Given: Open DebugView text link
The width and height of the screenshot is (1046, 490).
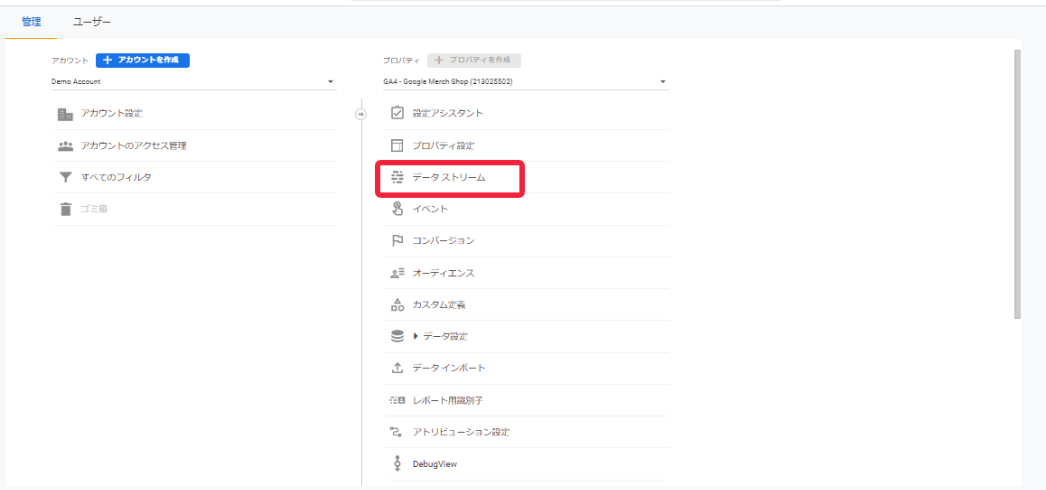Looking at the screenshot, I should (435, 464).
